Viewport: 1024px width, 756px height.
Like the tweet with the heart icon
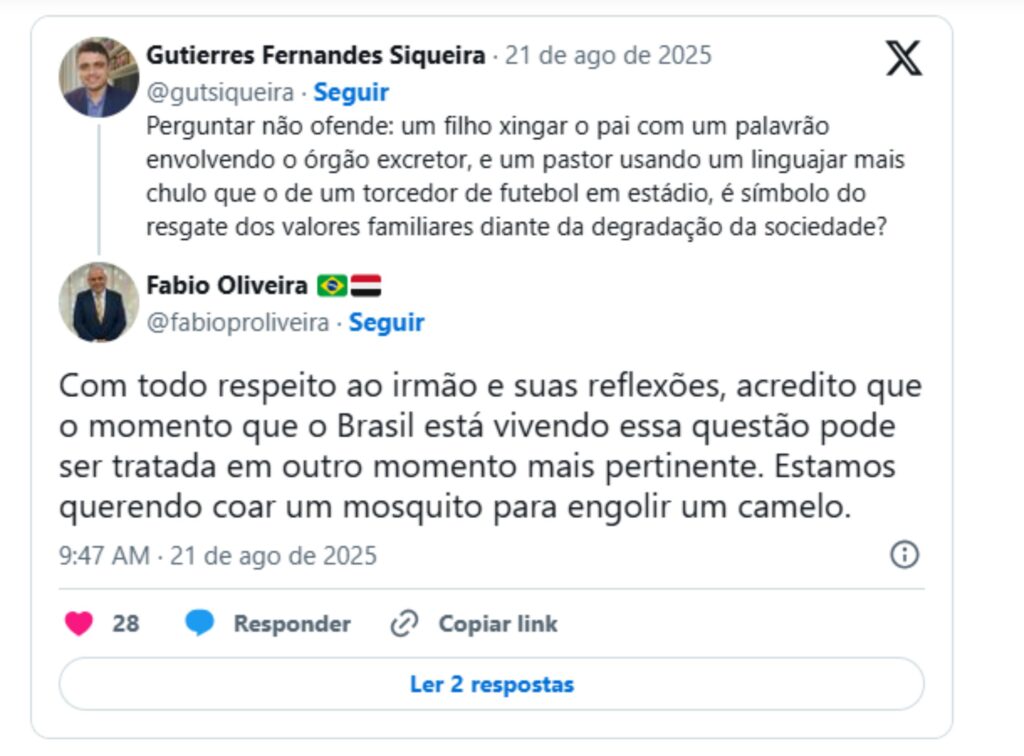[79, 624]
